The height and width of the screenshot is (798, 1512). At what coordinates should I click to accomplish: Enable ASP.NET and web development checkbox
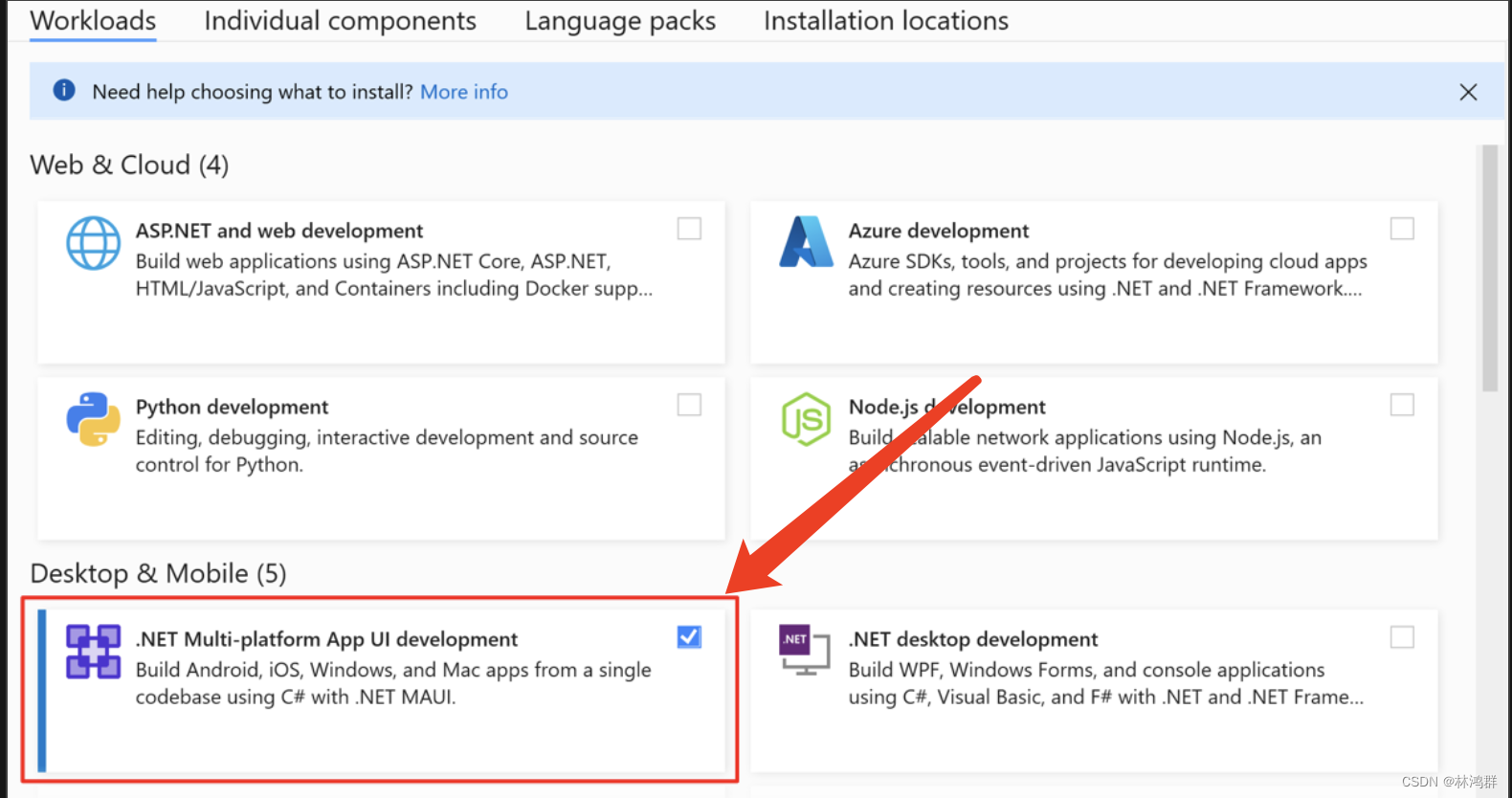point(689,229)
